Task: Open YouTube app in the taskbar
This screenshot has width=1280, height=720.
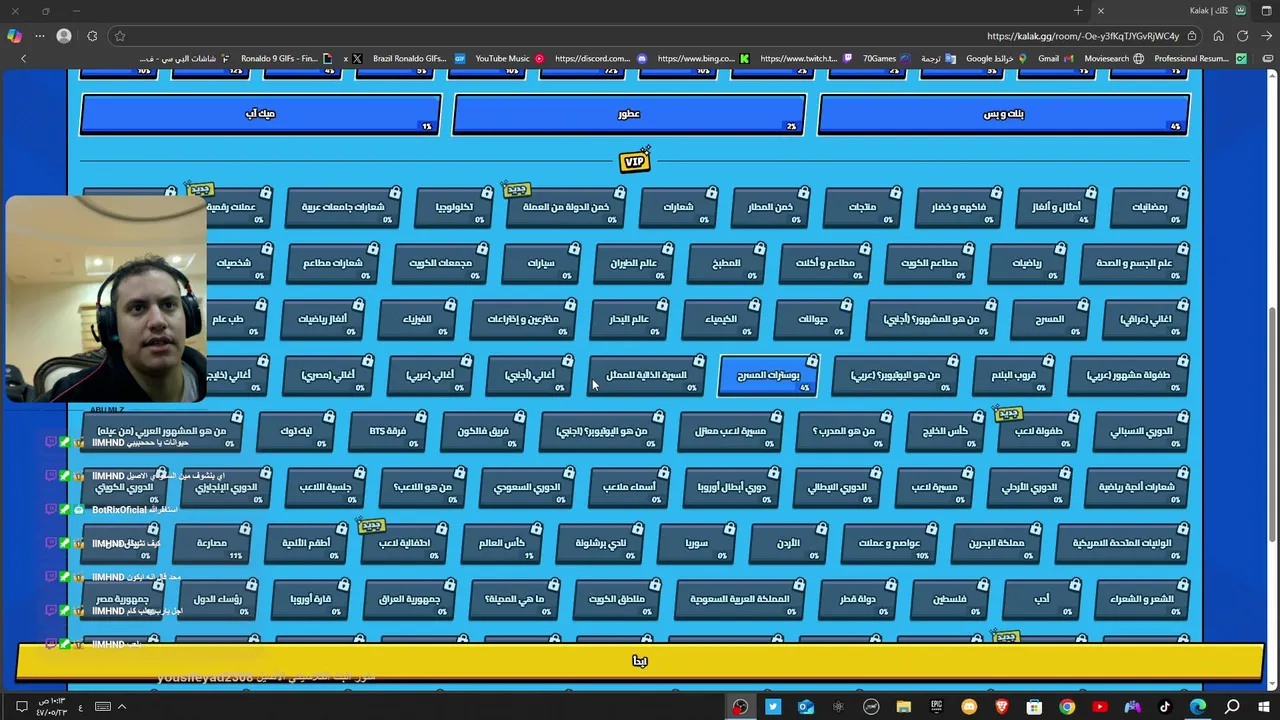Action: tap(1100, 707)
